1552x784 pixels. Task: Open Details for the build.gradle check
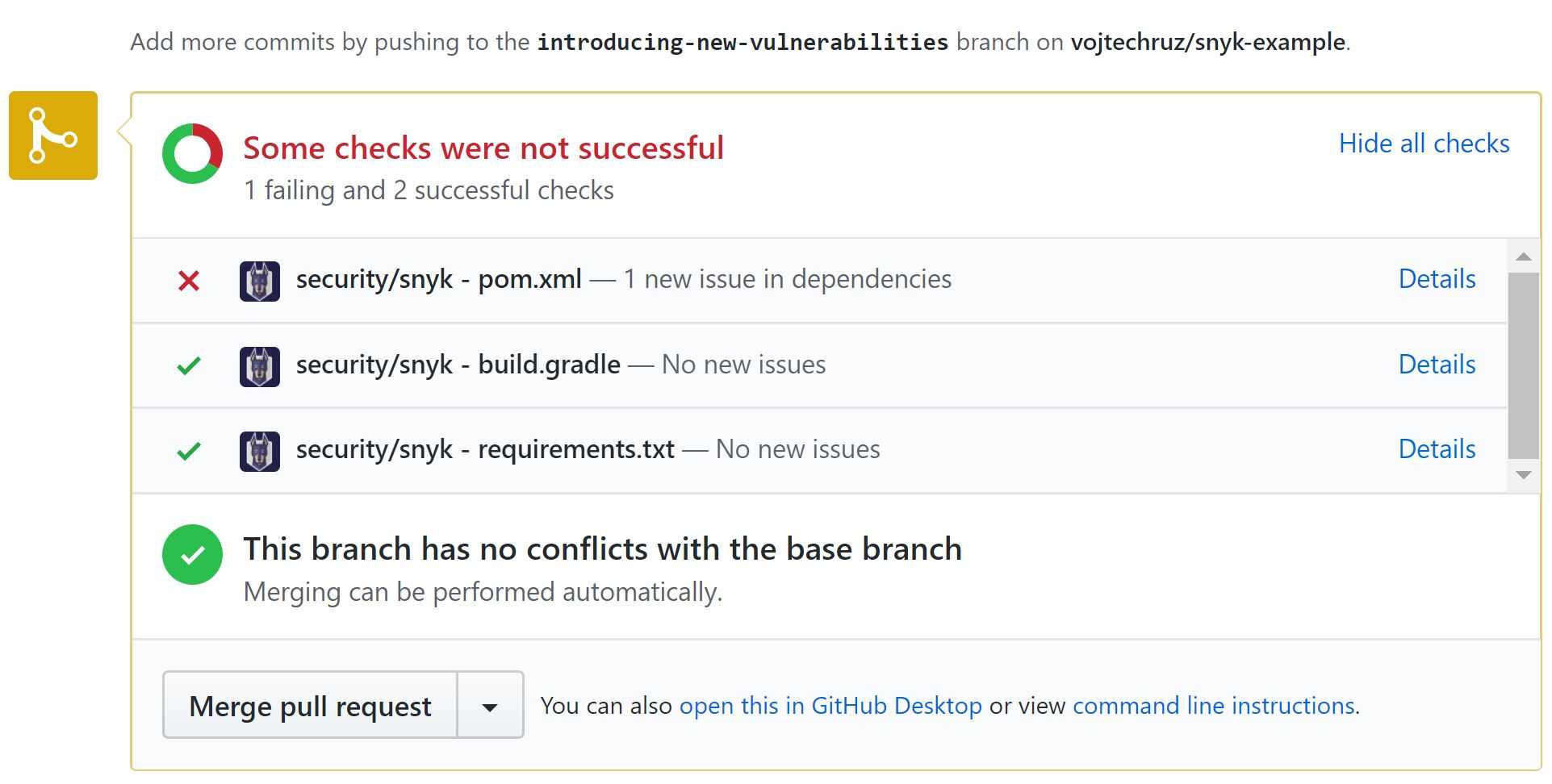[x=1437, y=365]
